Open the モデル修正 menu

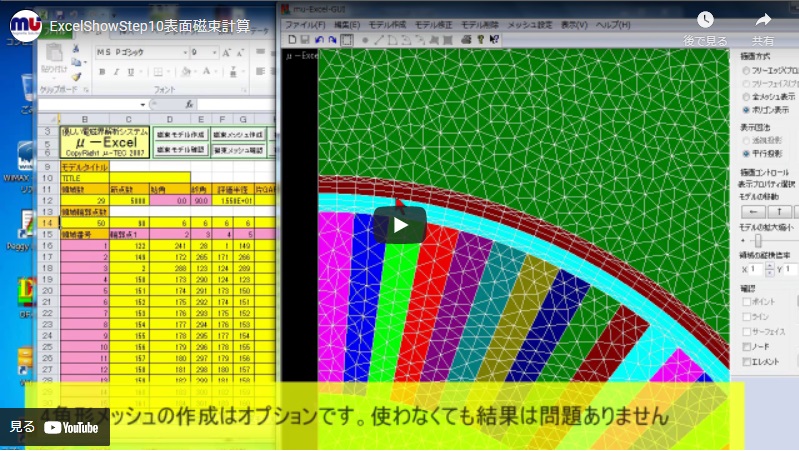tap(434, 24)
